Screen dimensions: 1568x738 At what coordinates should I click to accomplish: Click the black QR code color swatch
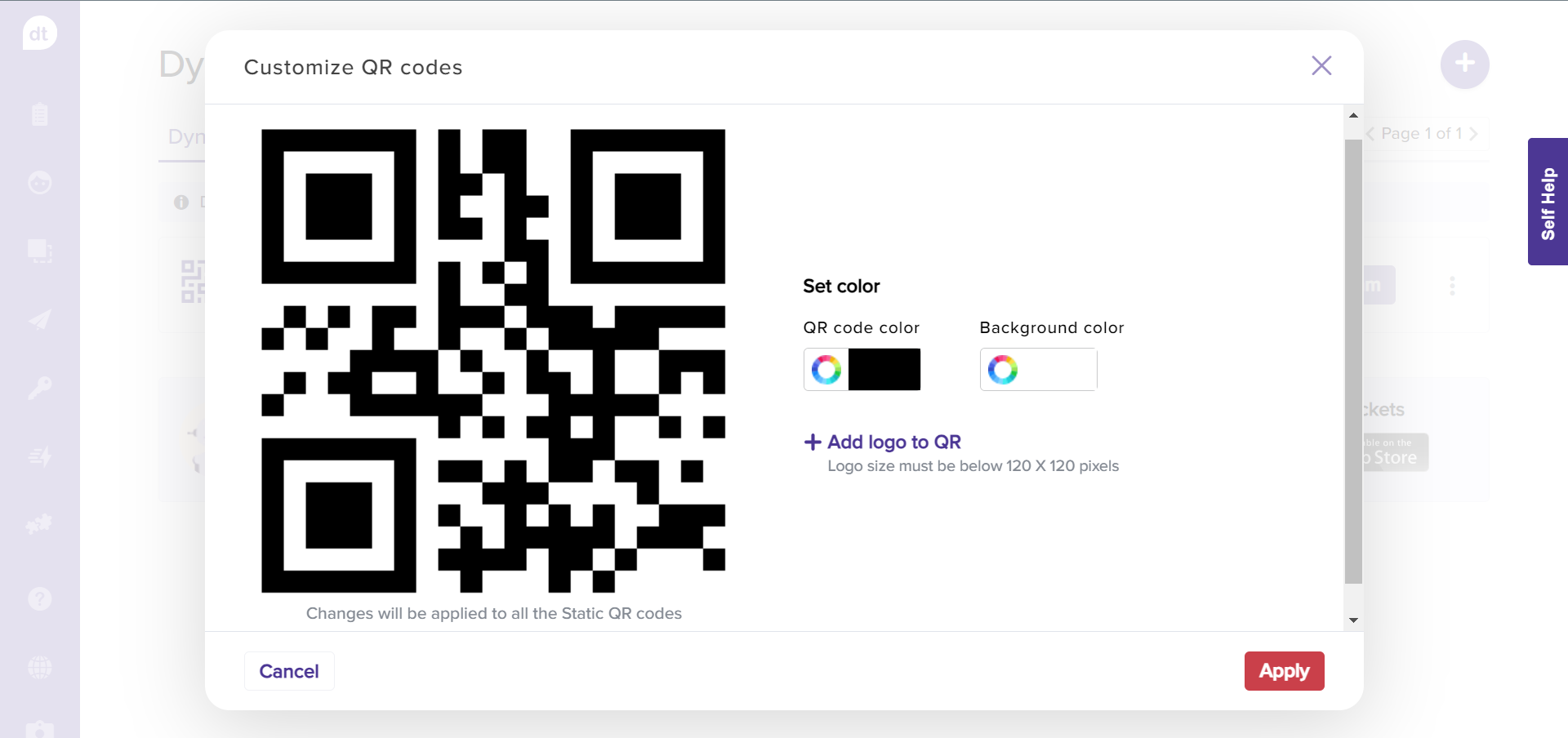pos(884,370)
